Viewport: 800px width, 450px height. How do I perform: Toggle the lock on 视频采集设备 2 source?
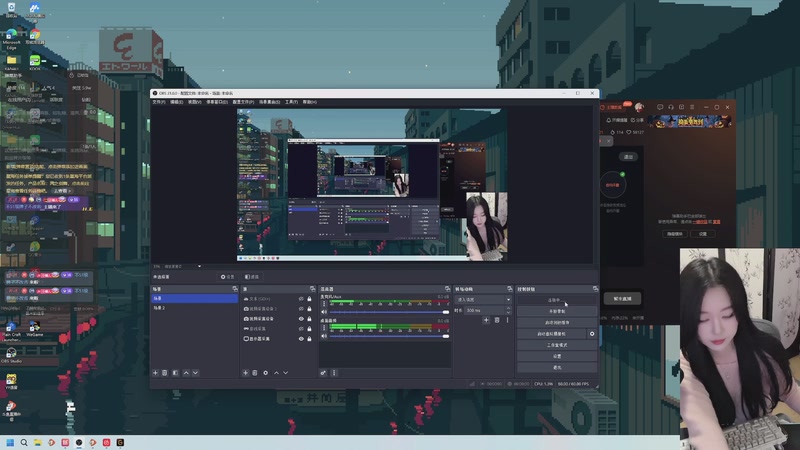click(309, 309)
